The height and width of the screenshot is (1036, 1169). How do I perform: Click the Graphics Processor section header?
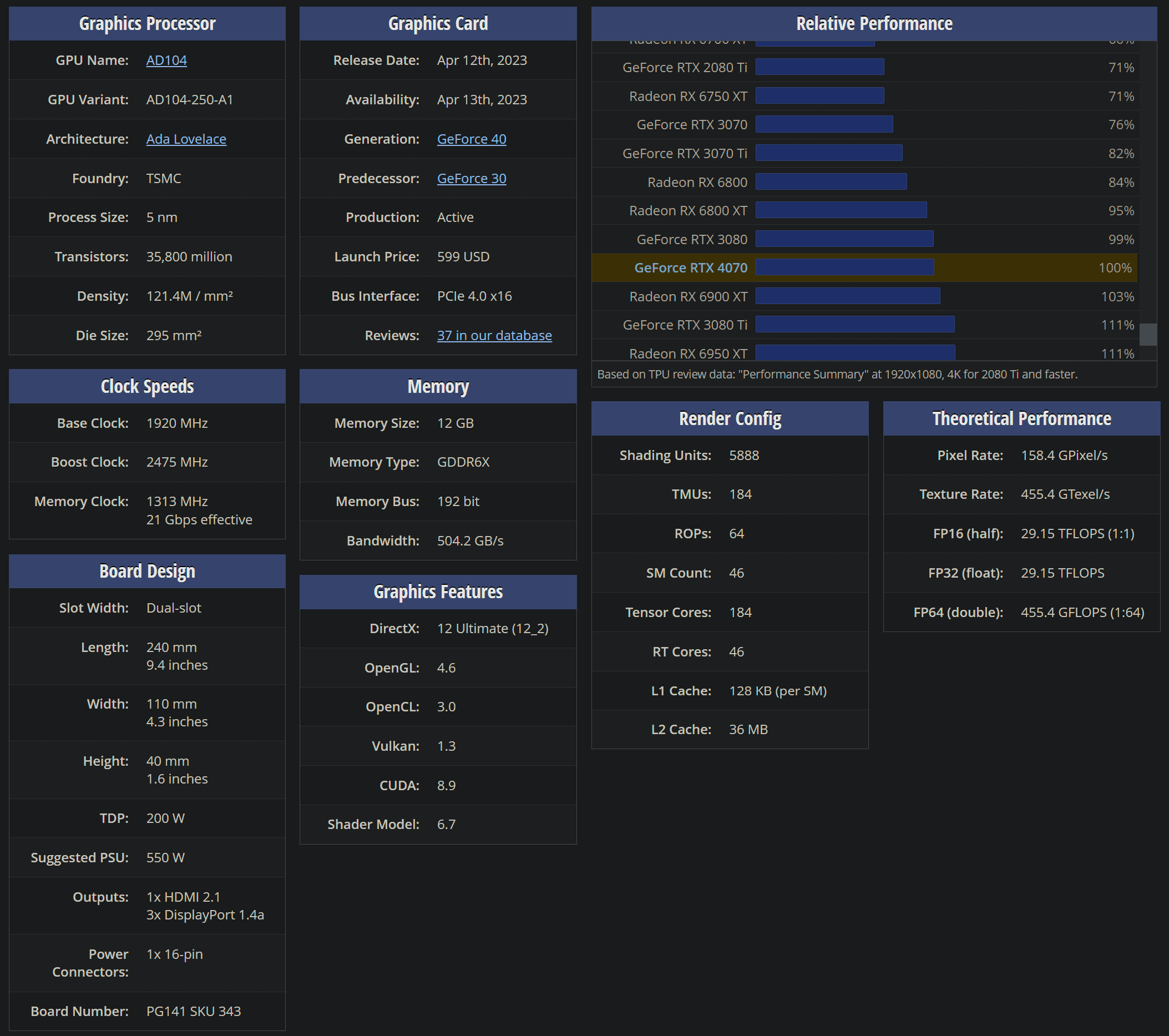[x=147, y=23]
